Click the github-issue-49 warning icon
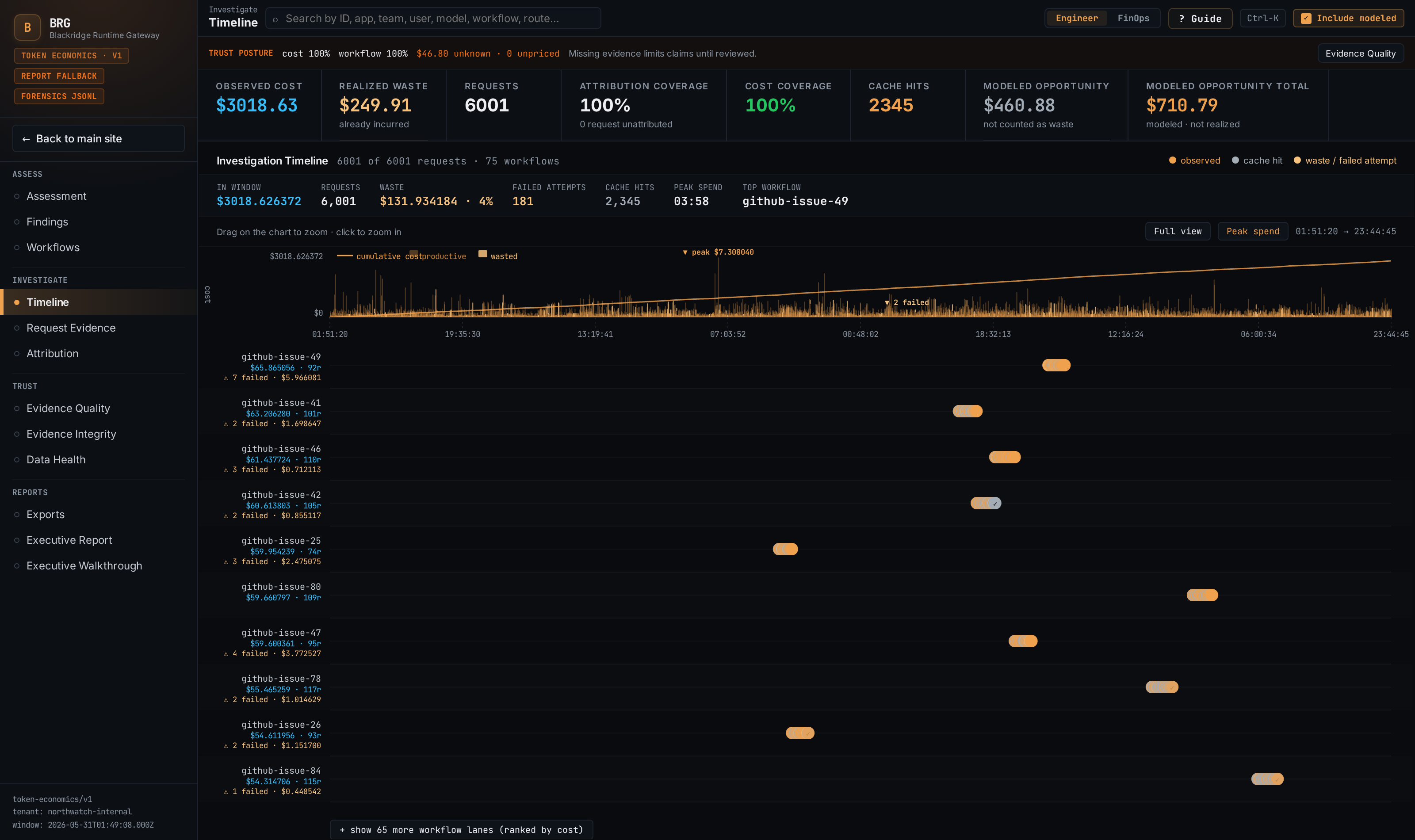 [226, 378]
